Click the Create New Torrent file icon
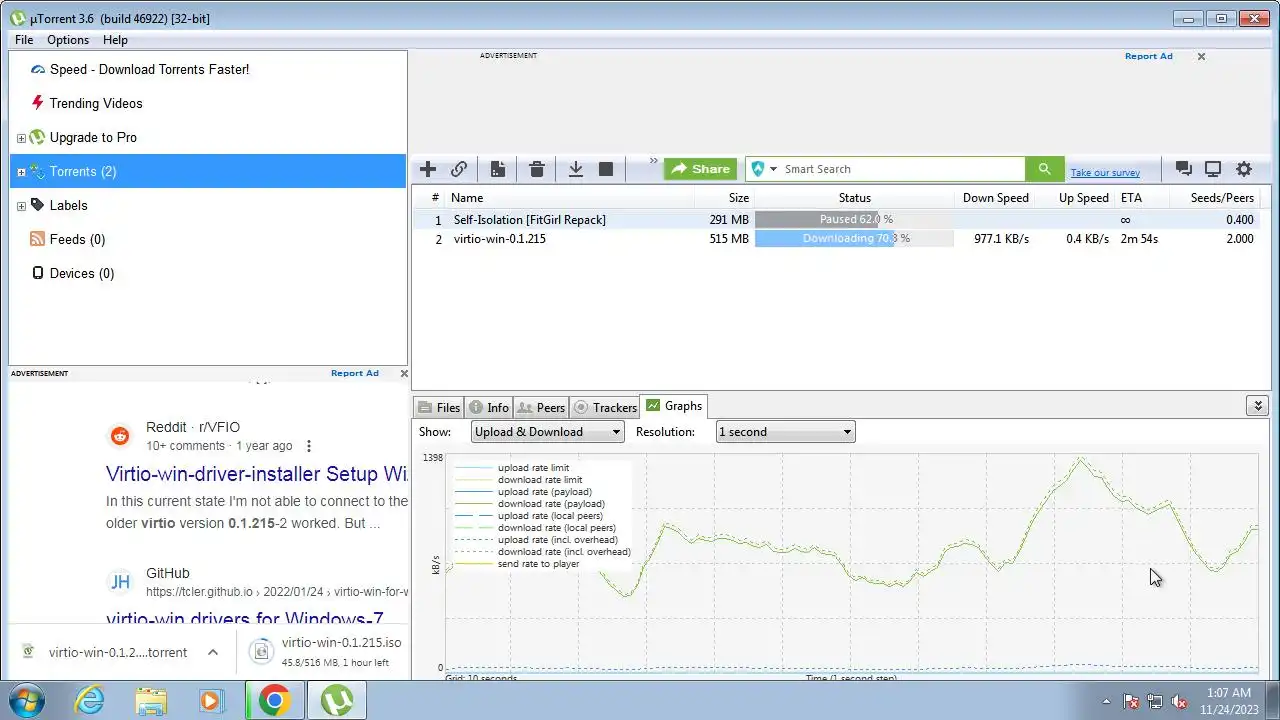The image size is (1280, 720). click(497, 169)
